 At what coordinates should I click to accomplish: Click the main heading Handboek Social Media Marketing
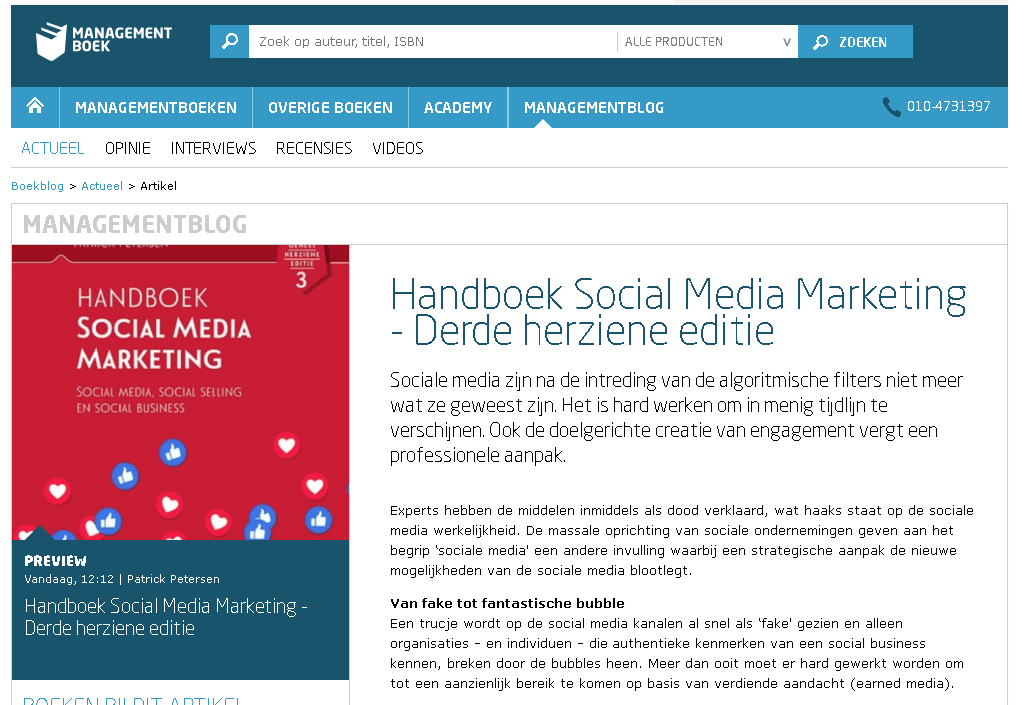pos(678,312)
